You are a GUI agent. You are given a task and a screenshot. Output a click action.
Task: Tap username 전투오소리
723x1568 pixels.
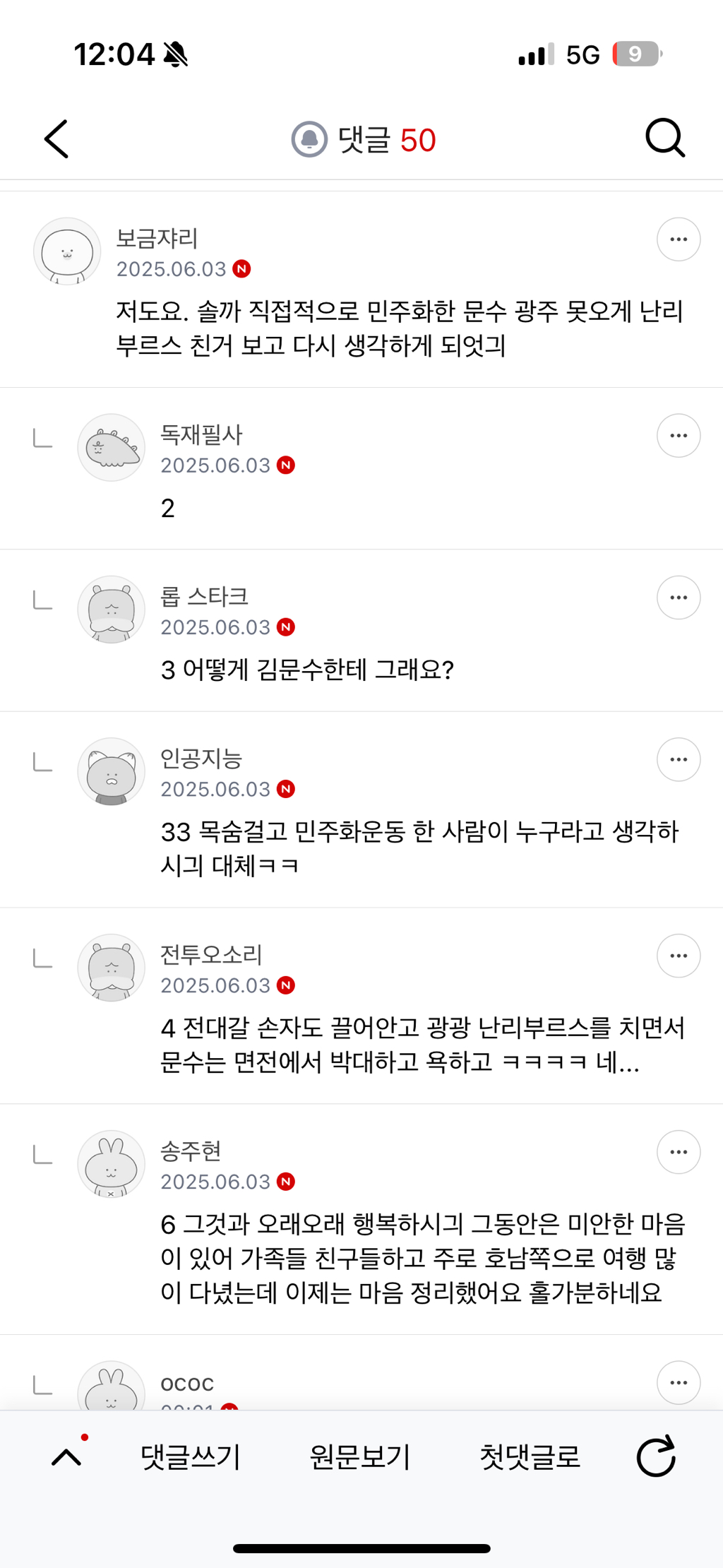pos(211,954)
